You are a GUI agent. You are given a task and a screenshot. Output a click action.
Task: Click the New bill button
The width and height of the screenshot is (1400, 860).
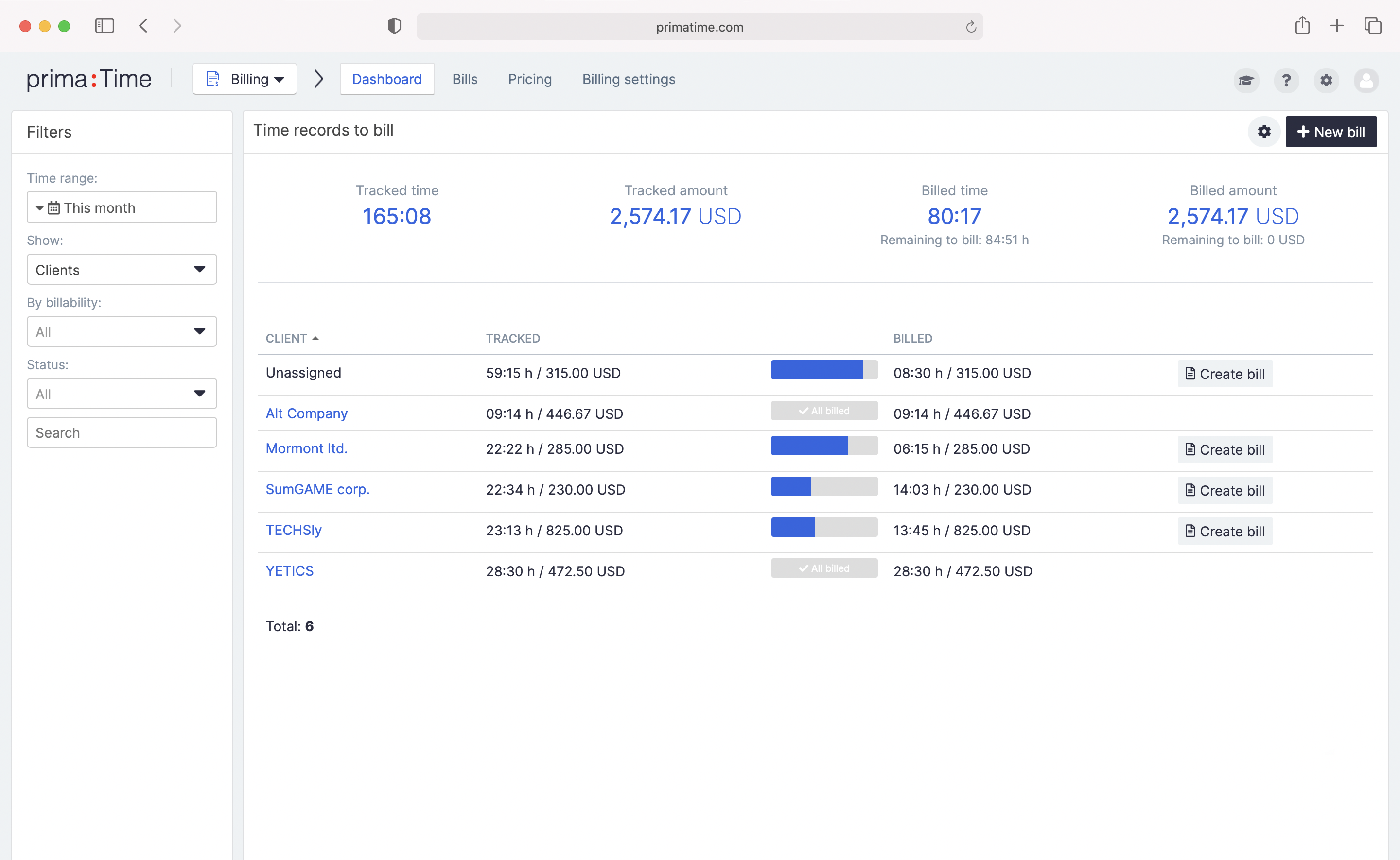tap(1330, 132)
